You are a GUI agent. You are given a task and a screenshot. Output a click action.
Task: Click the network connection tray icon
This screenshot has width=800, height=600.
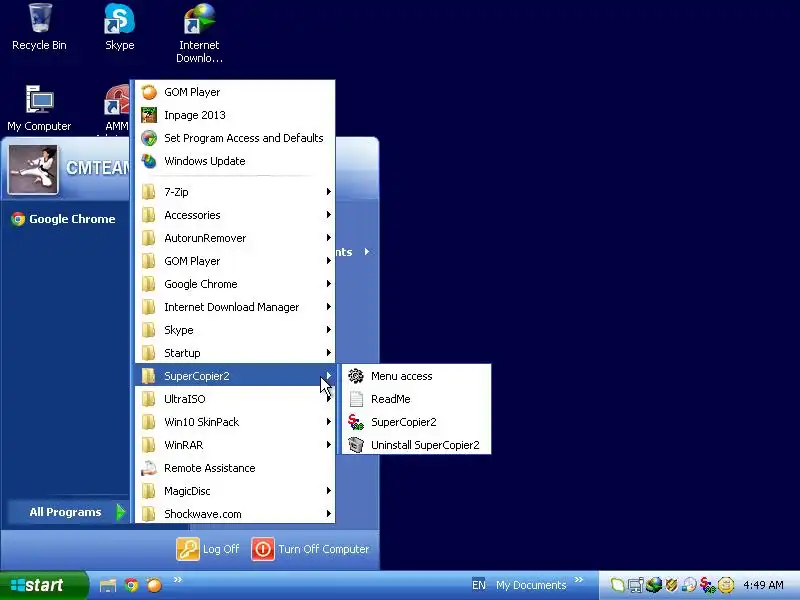coord(636,585)
